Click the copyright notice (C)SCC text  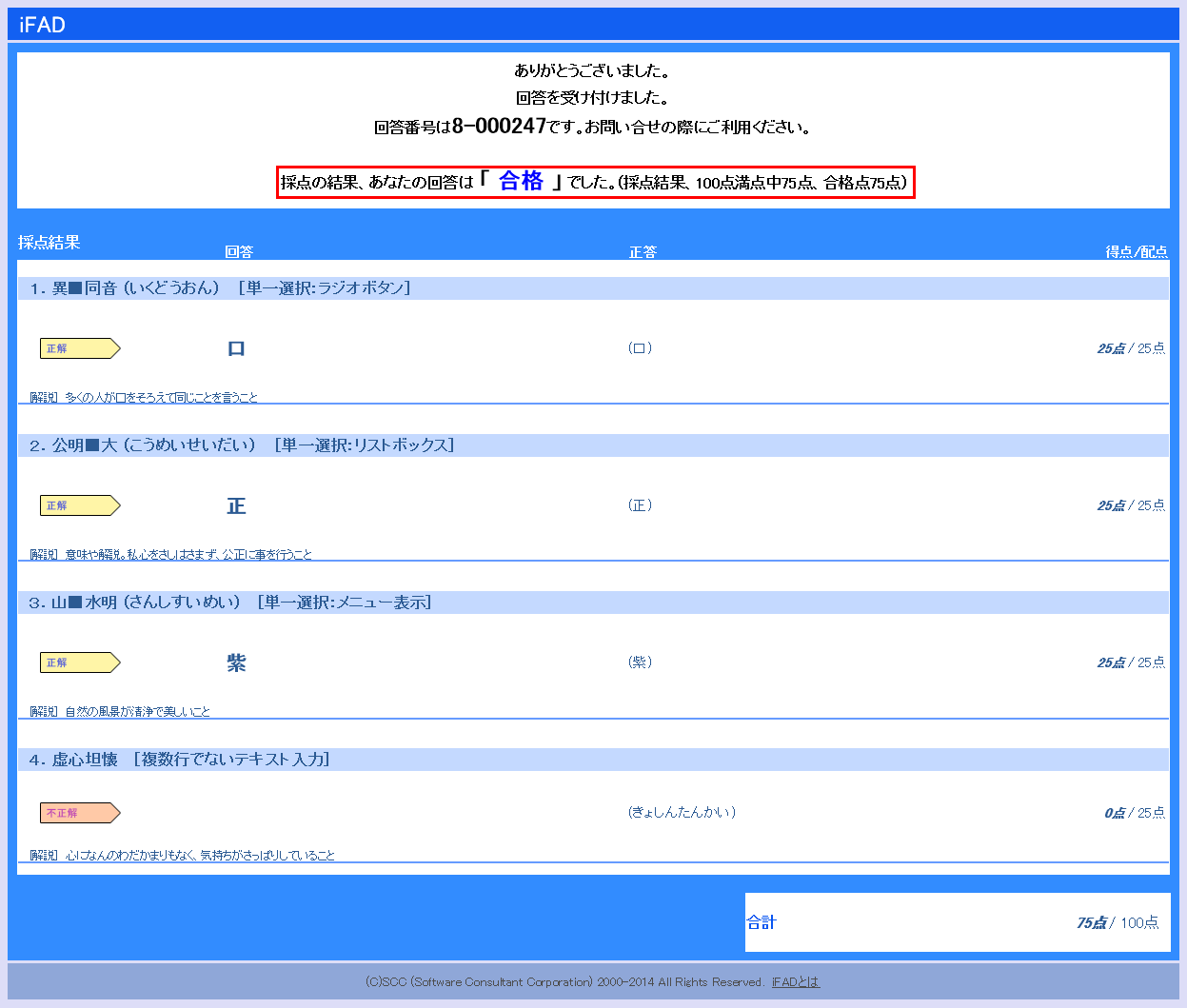pyautogui.click(x=564, y=982)
